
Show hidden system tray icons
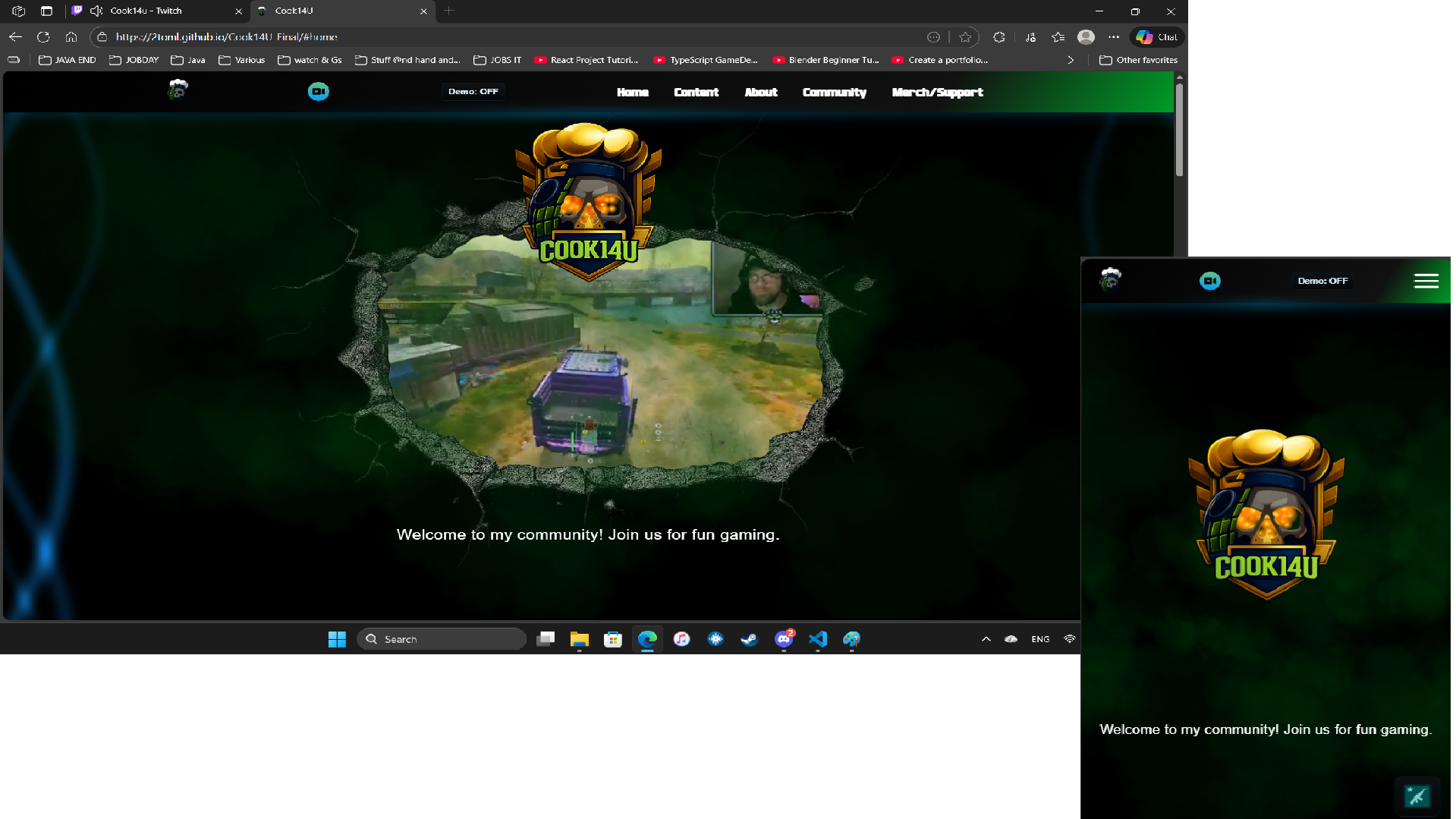click(x=986, y=639)
